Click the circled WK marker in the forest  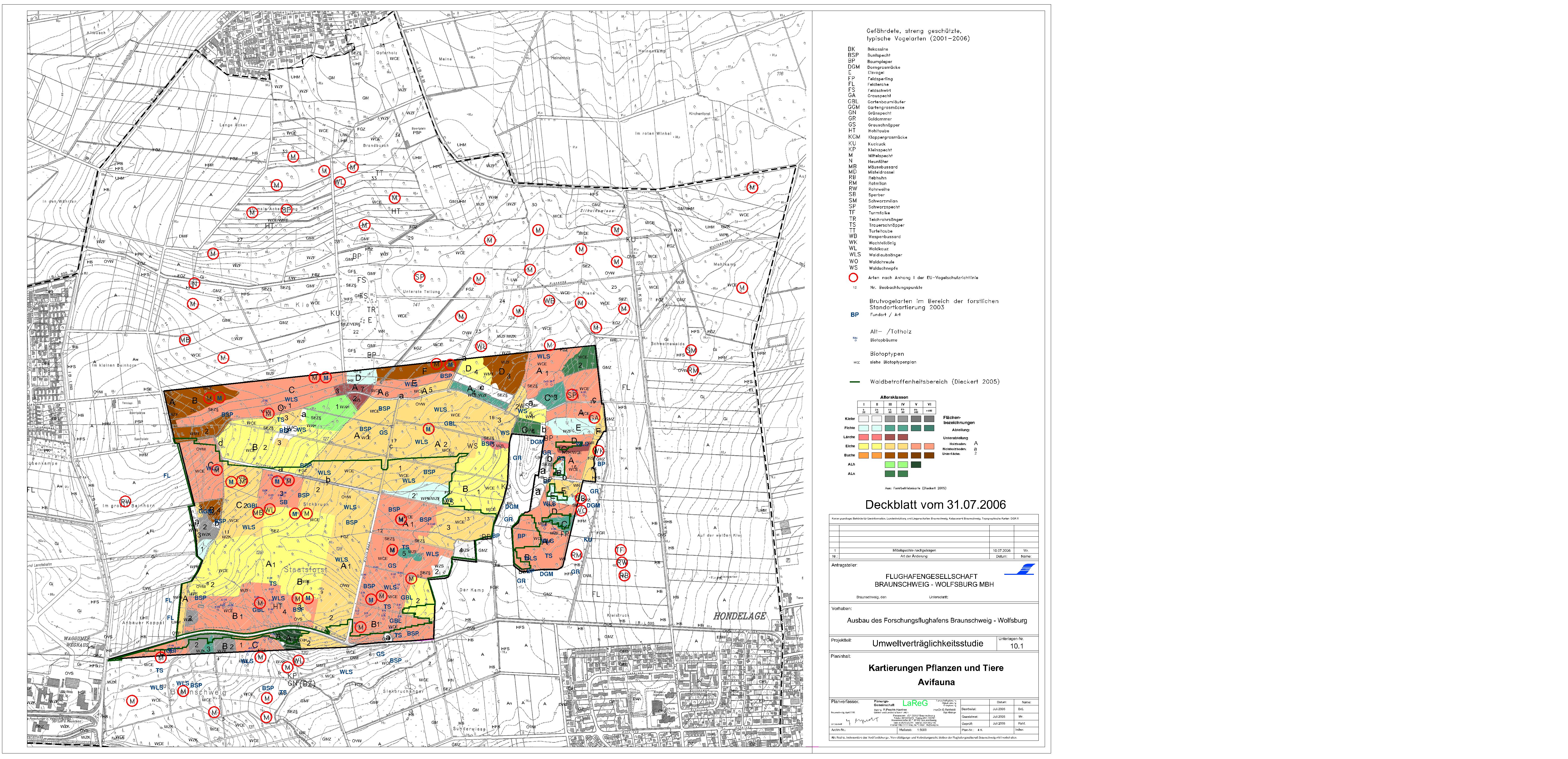point(598,451)
